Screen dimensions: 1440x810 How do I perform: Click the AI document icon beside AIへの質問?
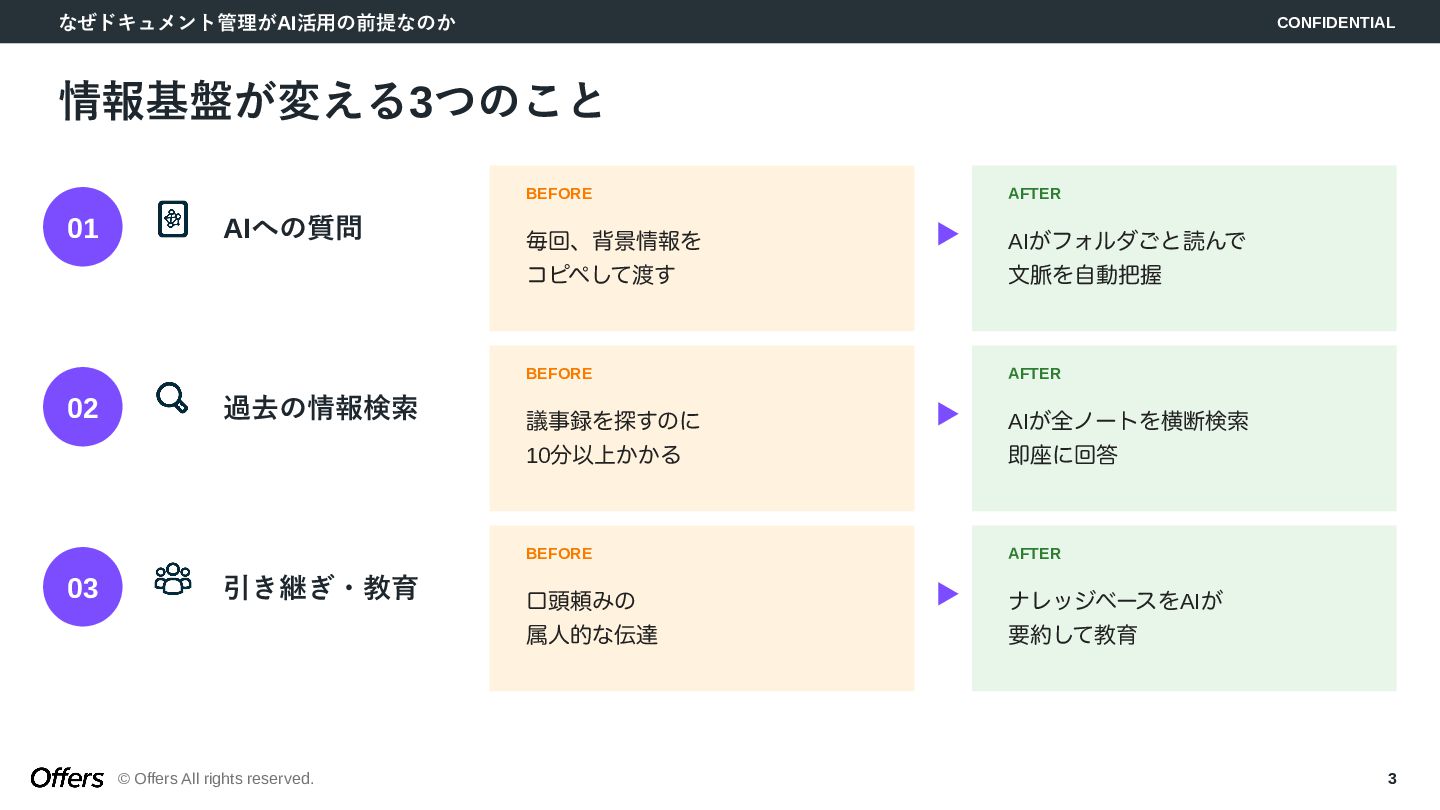click(173, 219)
